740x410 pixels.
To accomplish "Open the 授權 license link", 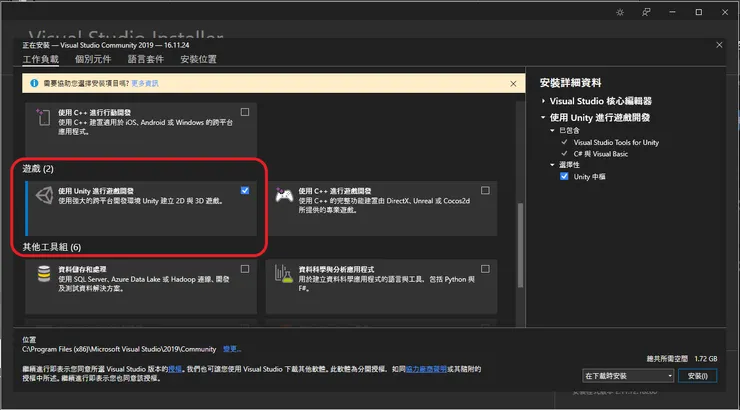I will 175,369.
